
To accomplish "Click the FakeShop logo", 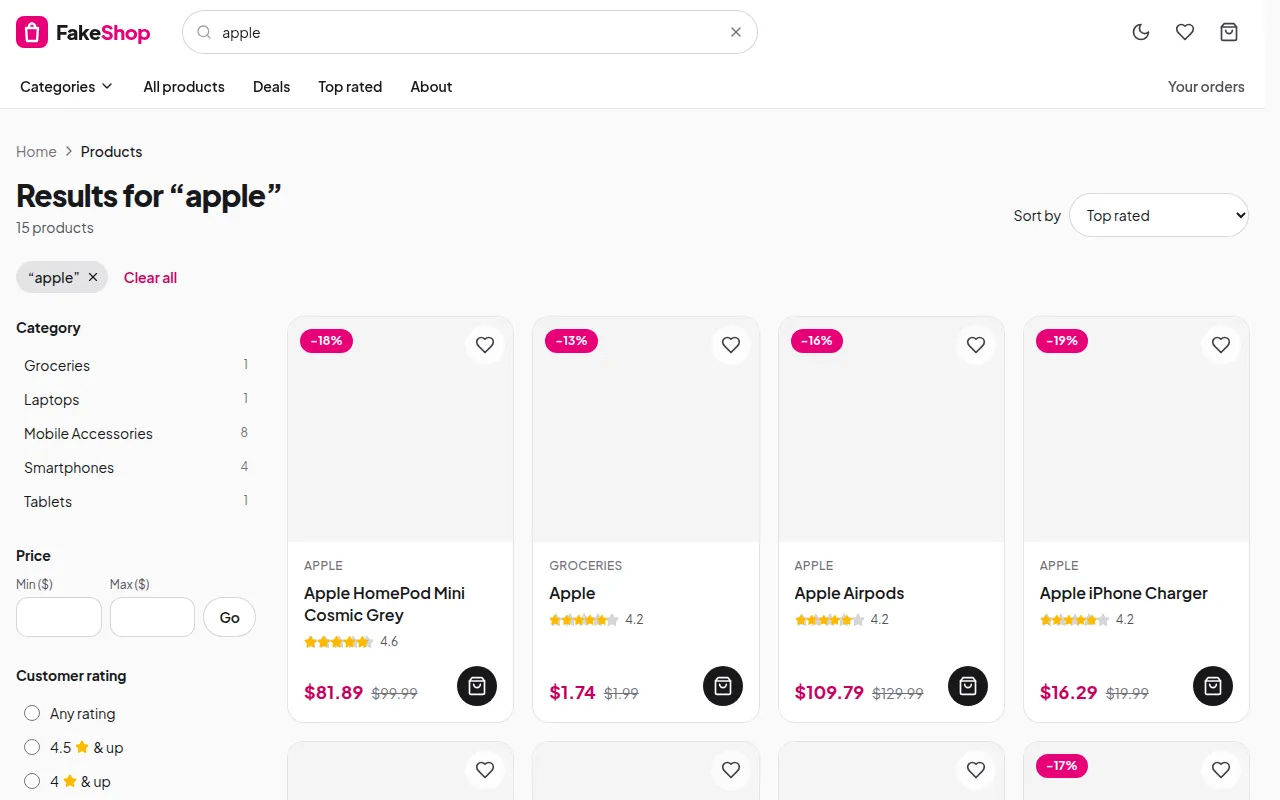I will 83,32.
